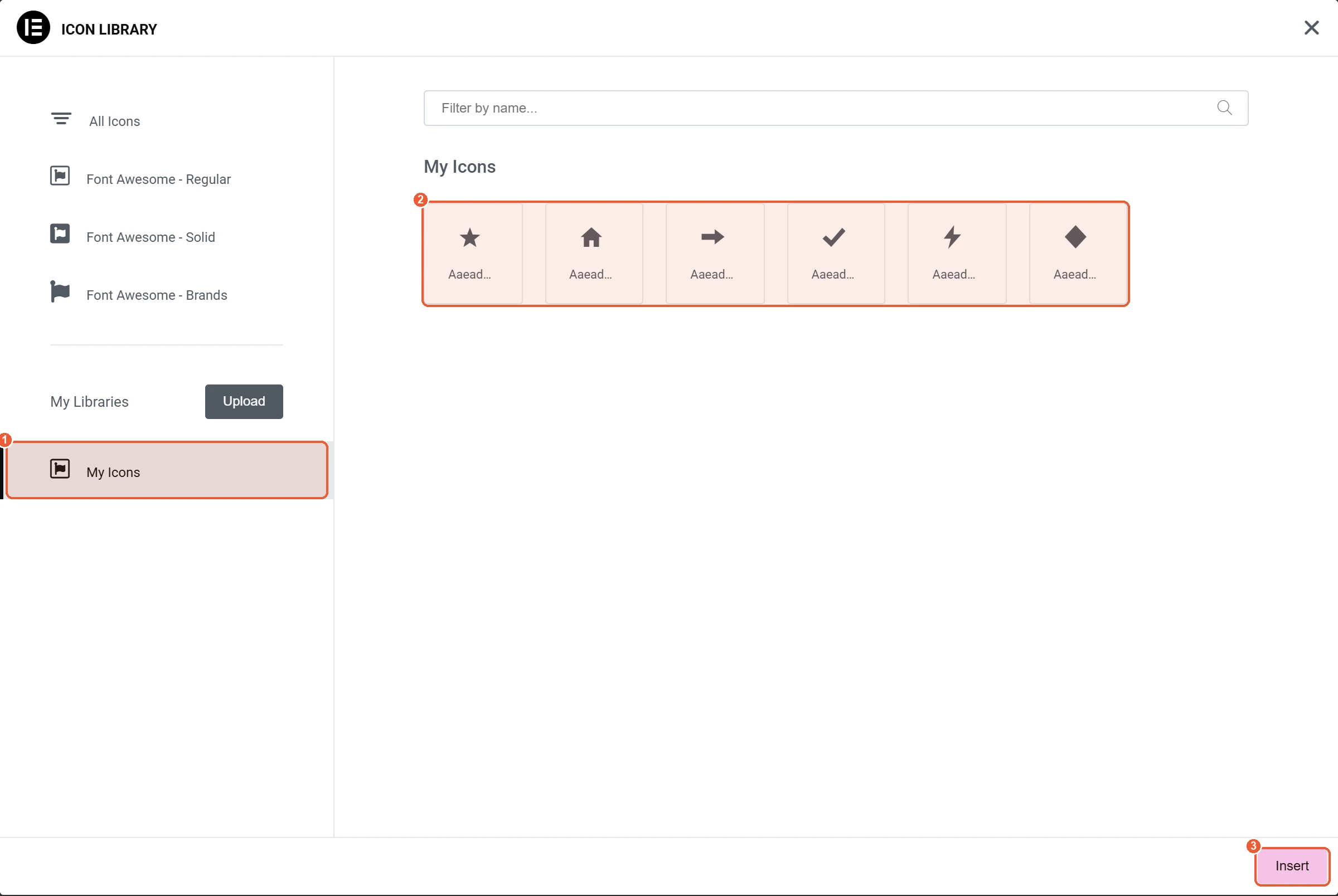This screenshot has width=1338, height=896.
Task: Focus the Filter by name field
Action: 836,108
